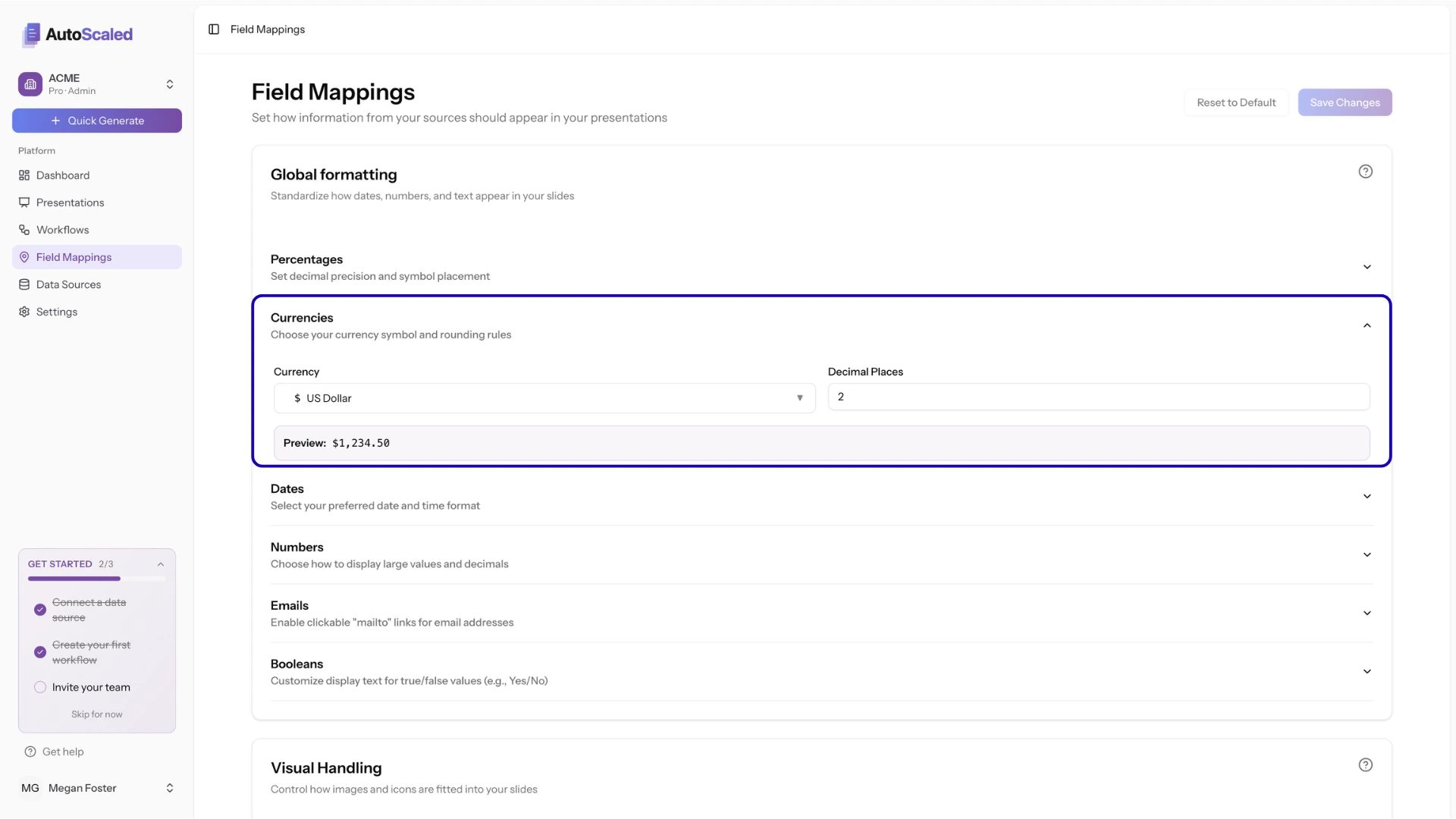This screenshot has width=1456, height=819.
Task: Click the Create your first workflow checkmark
Action: tap(39, 652)
